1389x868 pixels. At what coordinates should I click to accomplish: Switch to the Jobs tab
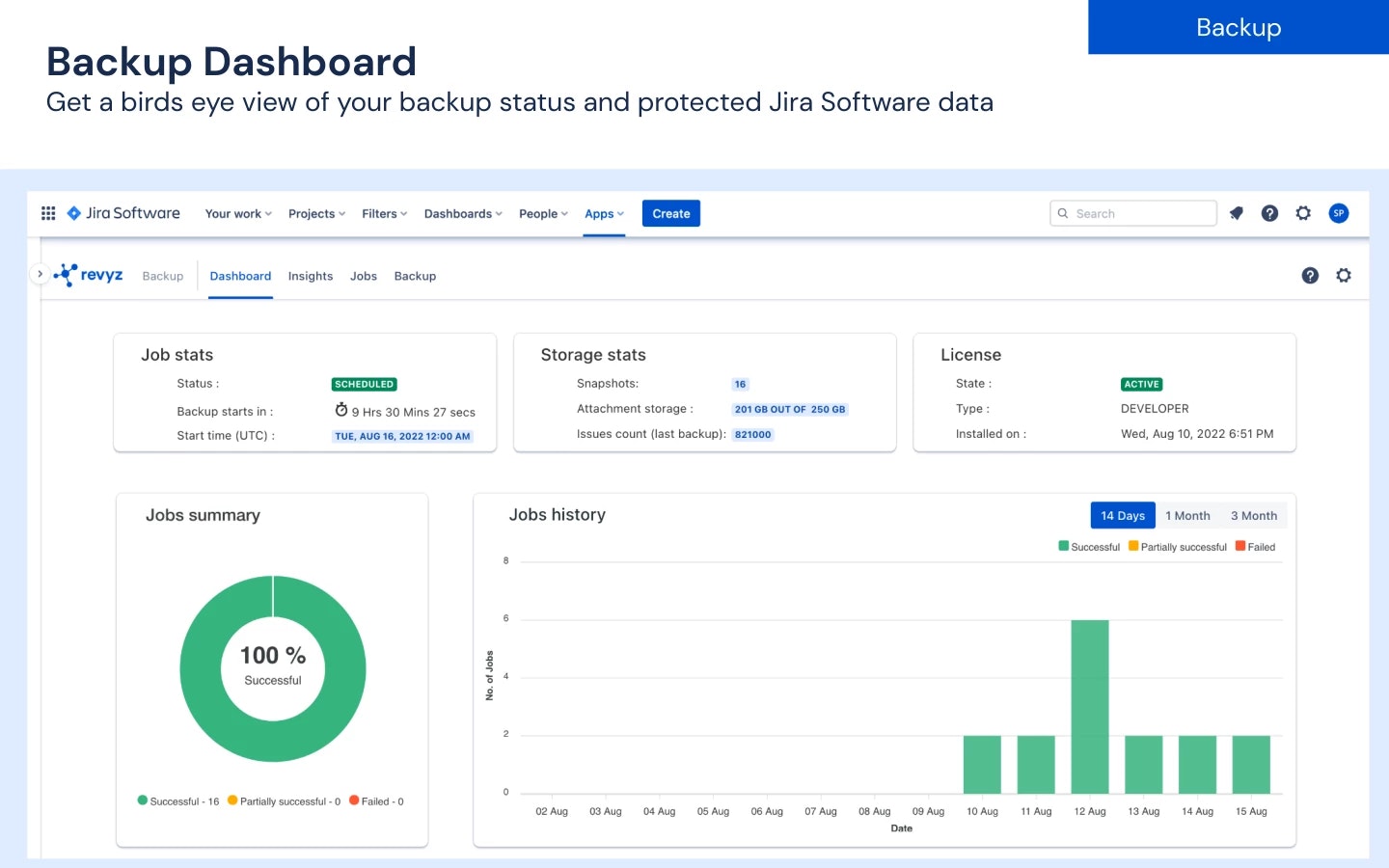pyautogui.click(x=364, y=276)
